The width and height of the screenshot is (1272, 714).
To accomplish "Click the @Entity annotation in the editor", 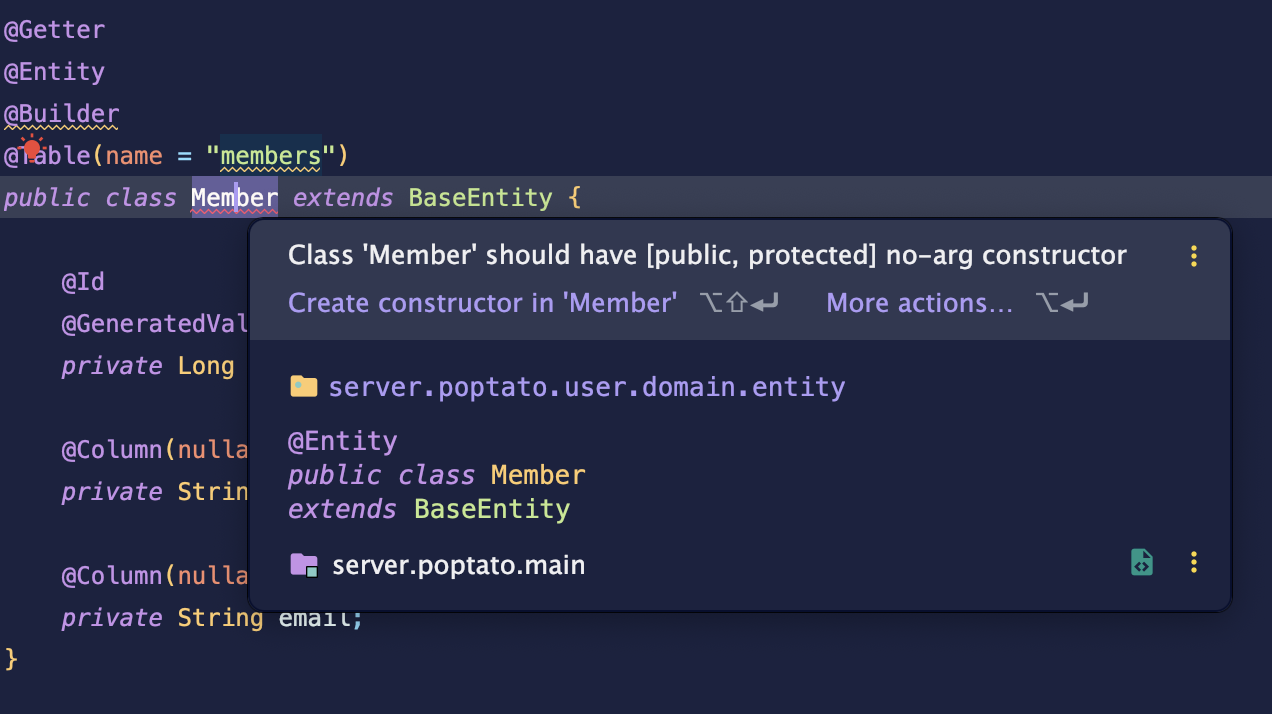I will pyautogui.click(x=55, y=72).
